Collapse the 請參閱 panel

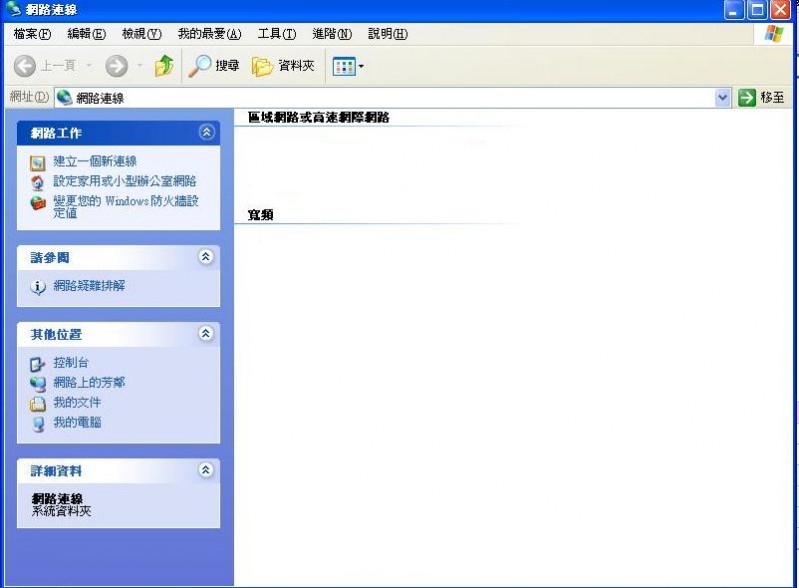pos(206,257)
